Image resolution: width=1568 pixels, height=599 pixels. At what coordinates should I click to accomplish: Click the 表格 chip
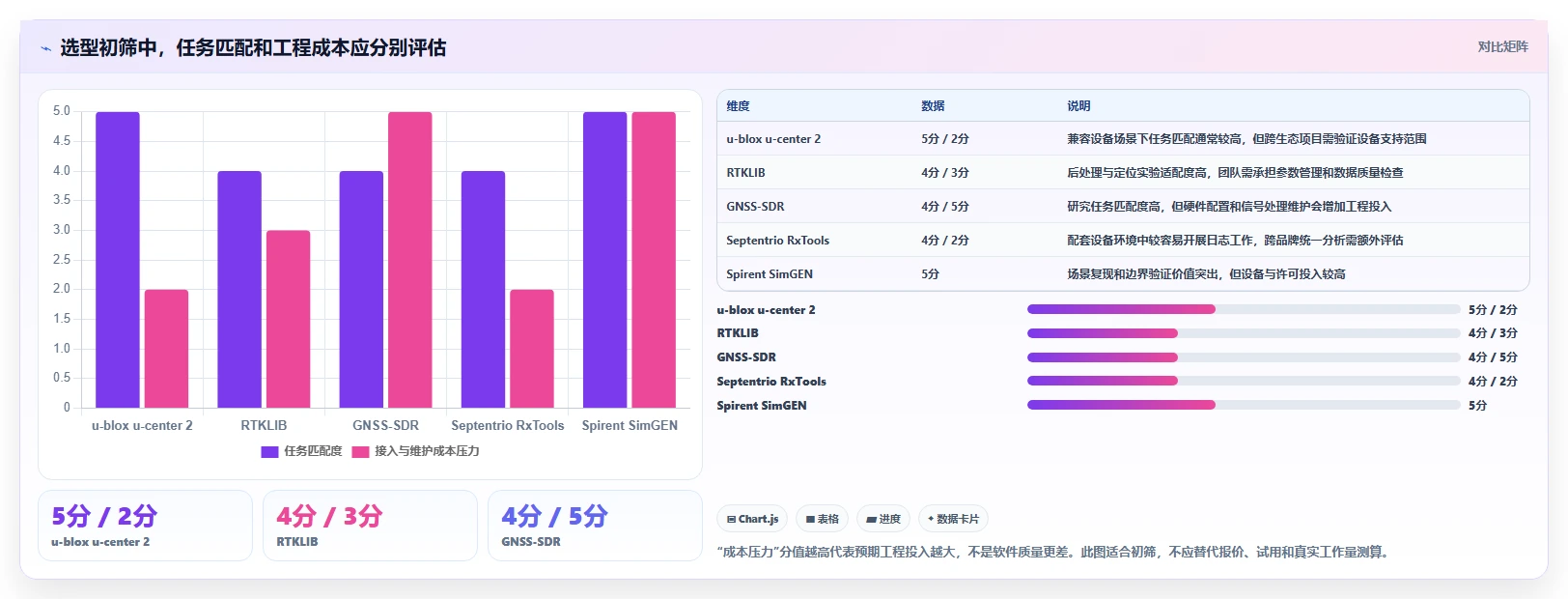pos(823,519)
